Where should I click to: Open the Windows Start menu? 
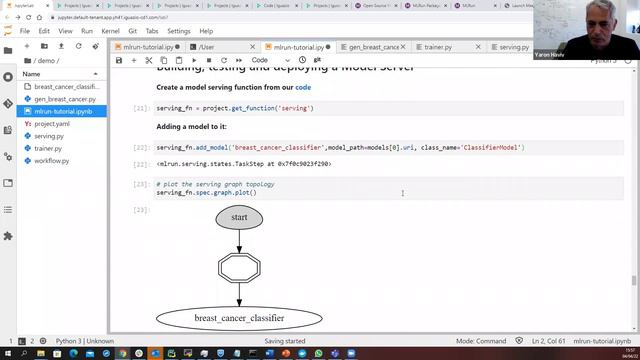pos(8,353)
